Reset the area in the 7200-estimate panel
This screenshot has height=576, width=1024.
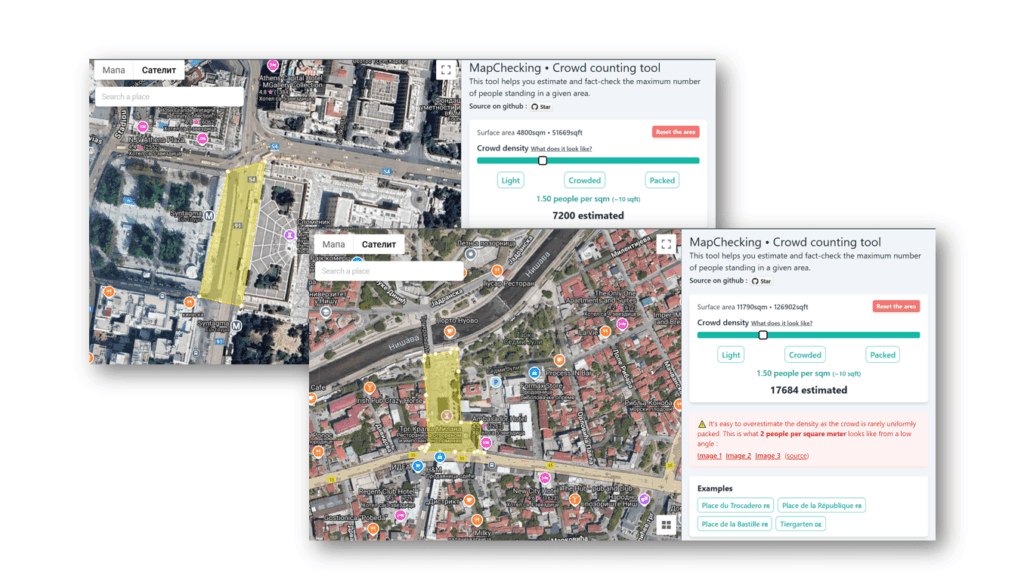[x=675, y=132]
